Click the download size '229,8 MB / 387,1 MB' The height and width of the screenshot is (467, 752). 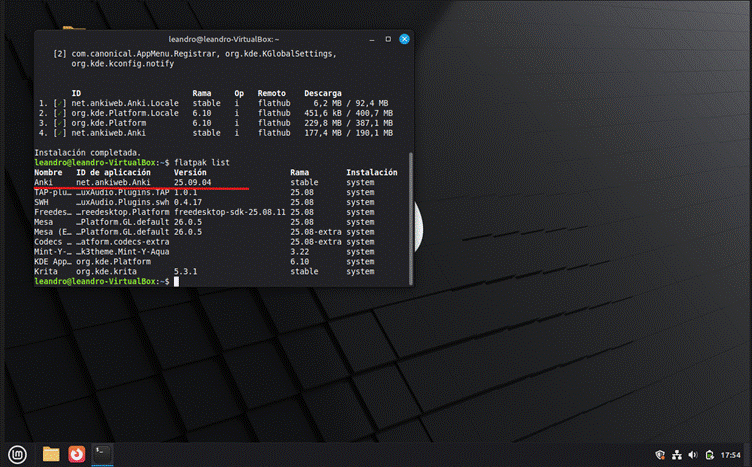[349, 123]
